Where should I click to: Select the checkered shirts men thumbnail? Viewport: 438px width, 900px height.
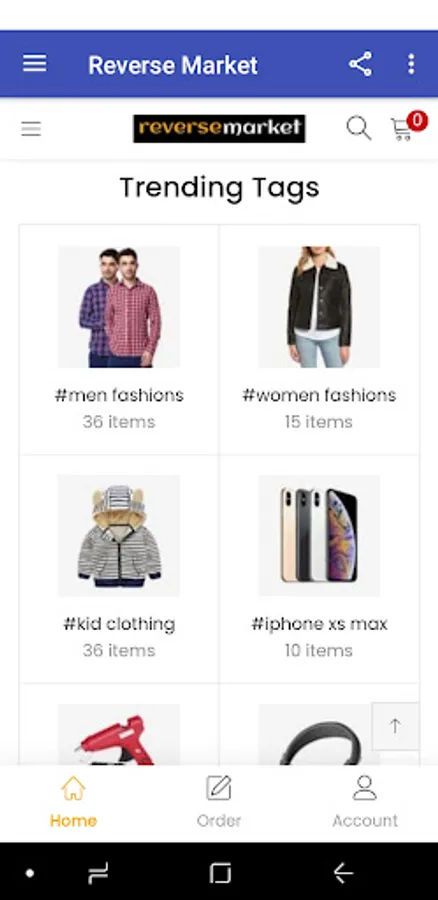(x=119, y=307)
